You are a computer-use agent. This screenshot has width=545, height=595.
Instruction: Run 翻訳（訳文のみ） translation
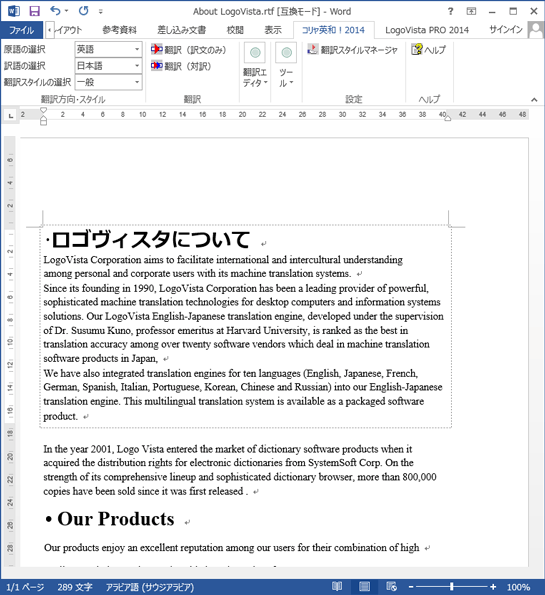point(189,50)
